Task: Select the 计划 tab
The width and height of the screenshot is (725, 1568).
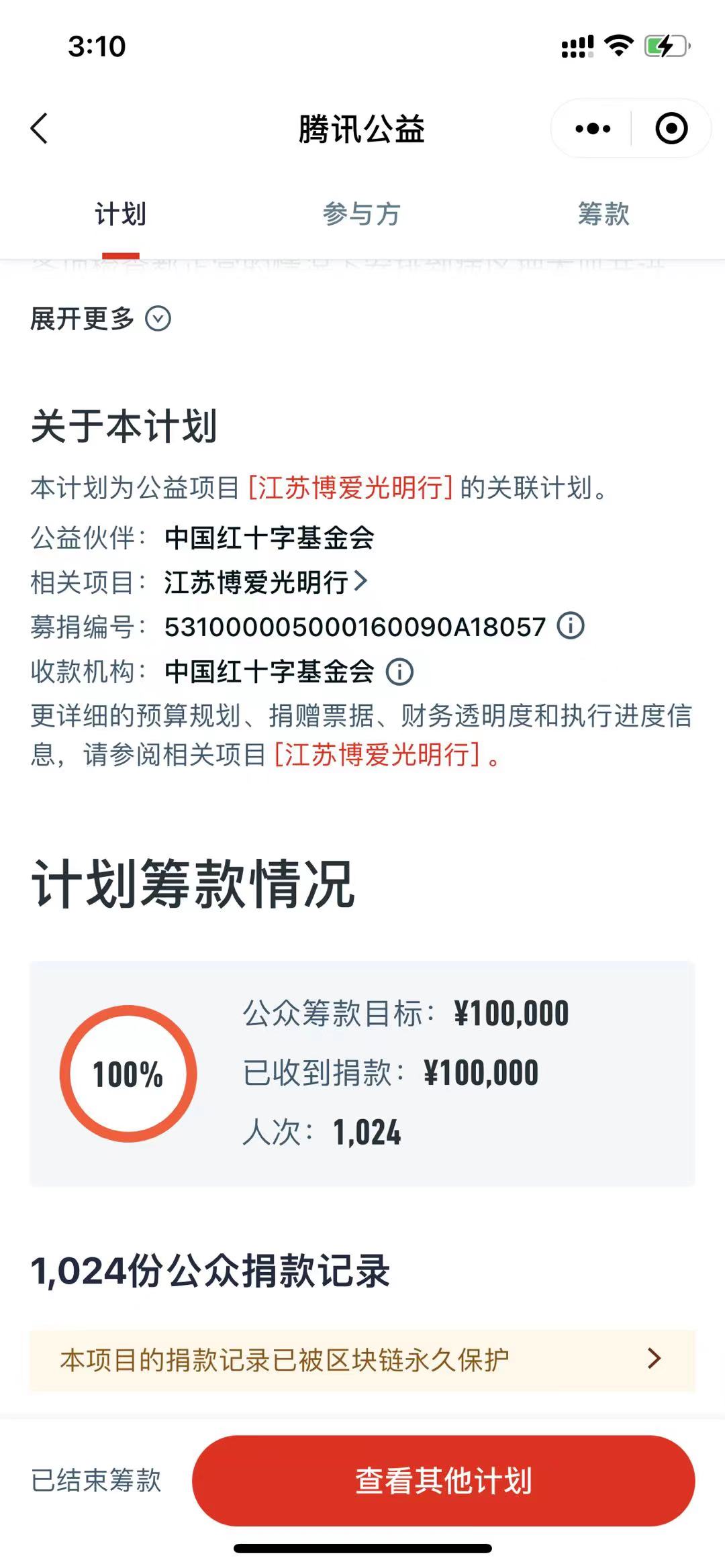Action: [121, 215]
